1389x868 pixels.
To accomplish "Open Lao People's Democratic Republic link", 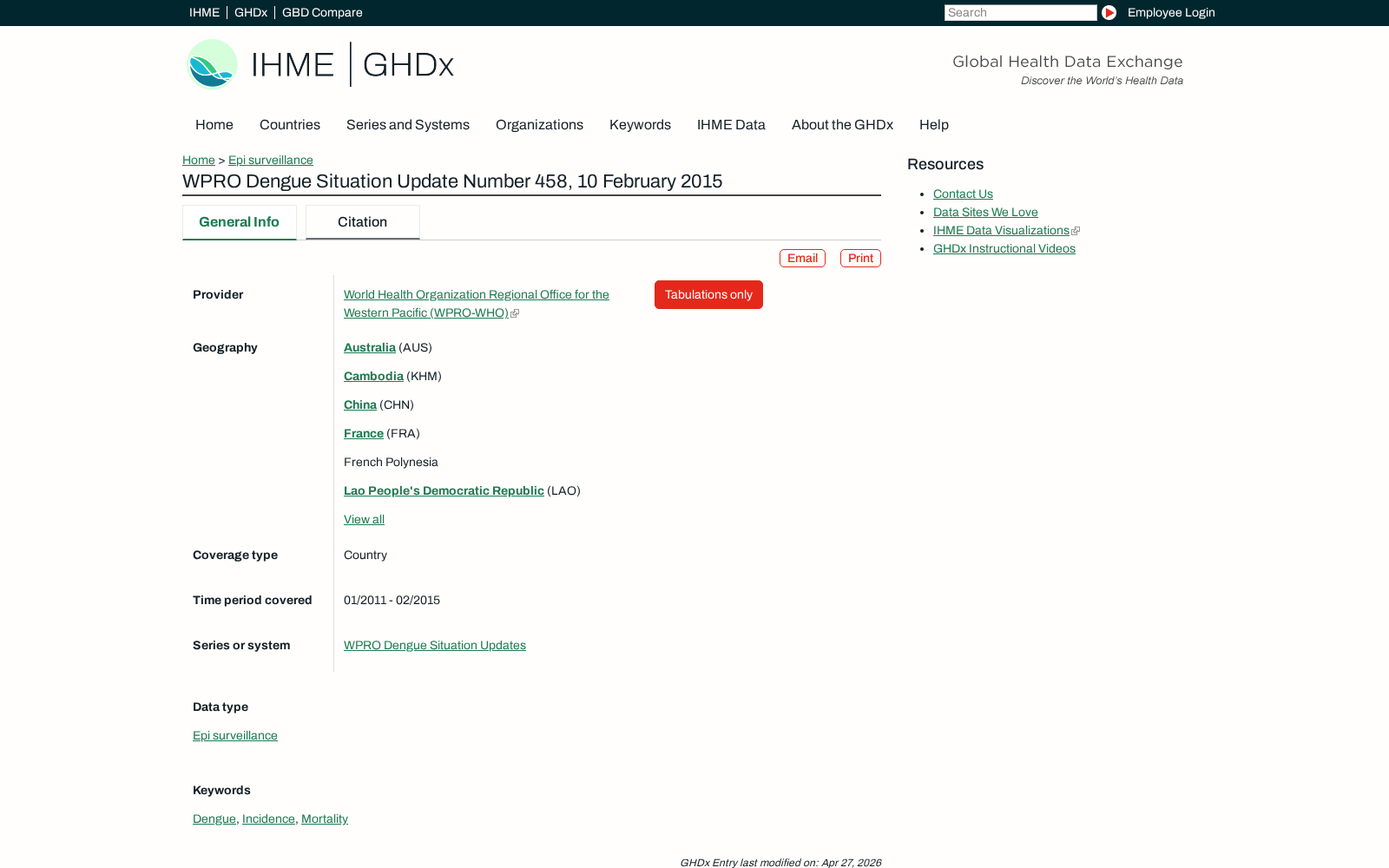I will click(x=444, y=490).
